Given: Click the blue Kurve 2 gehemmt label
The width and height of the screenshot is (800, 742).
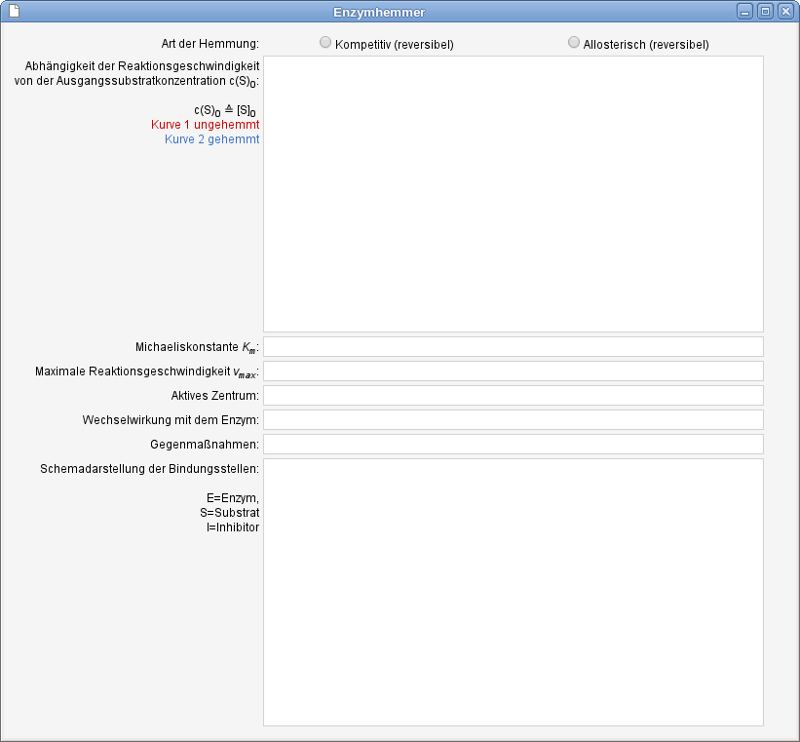Looking at the screenshot, I should (212, 140).
